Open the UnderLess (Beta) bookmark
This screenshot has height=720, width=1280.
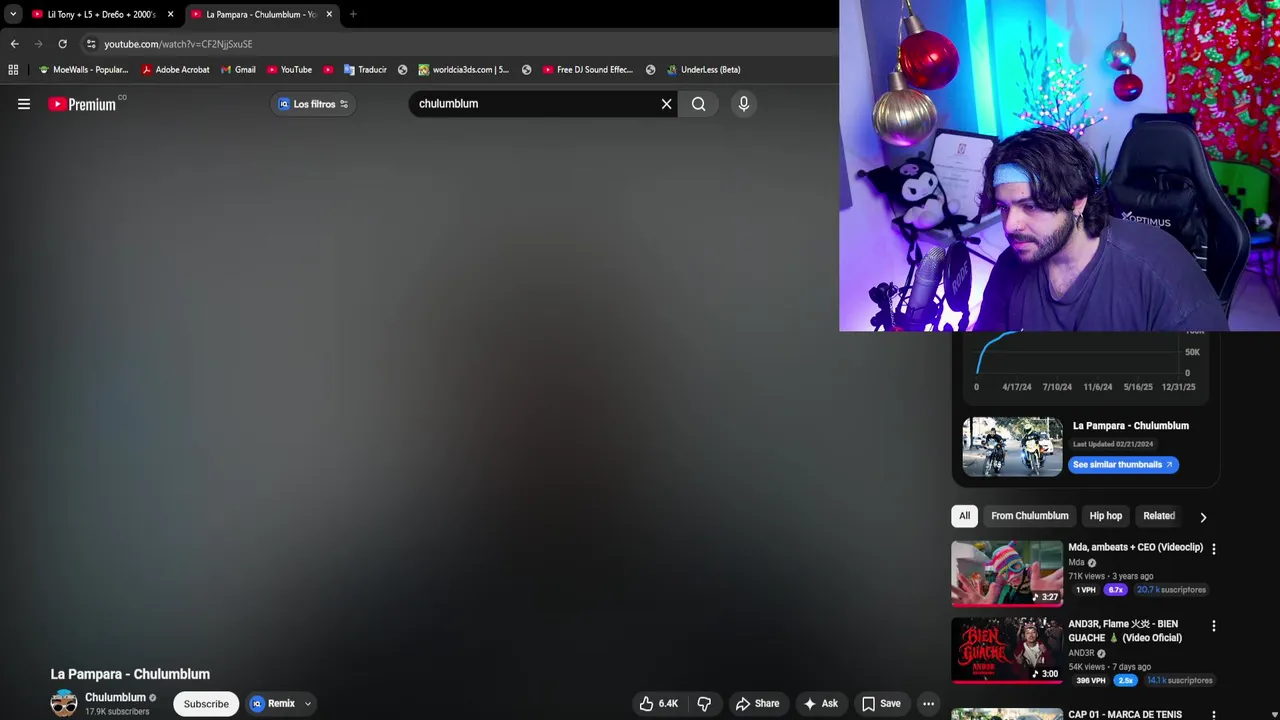click(702, 70)
